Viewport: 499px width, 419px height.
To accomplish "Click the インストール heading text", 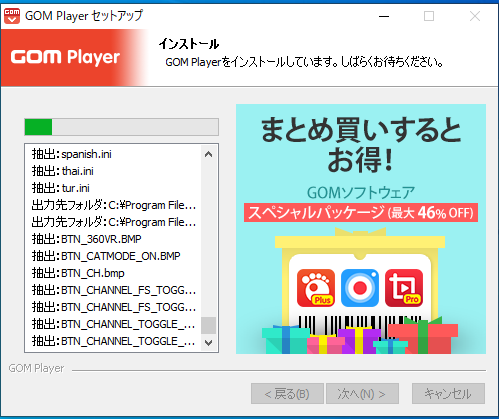I will click(x=189, y=44).
